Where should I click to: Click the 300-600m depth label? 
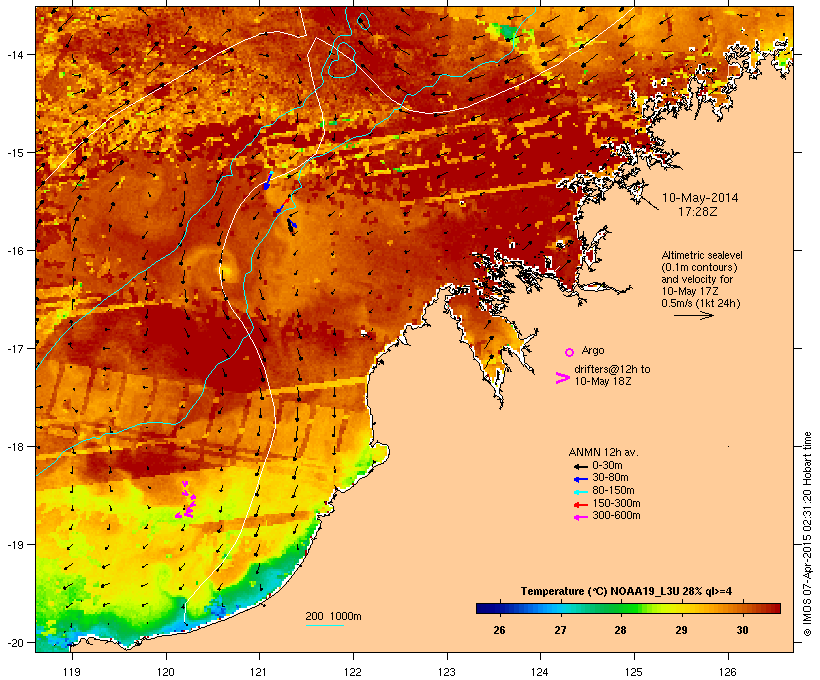pos(616,516)
